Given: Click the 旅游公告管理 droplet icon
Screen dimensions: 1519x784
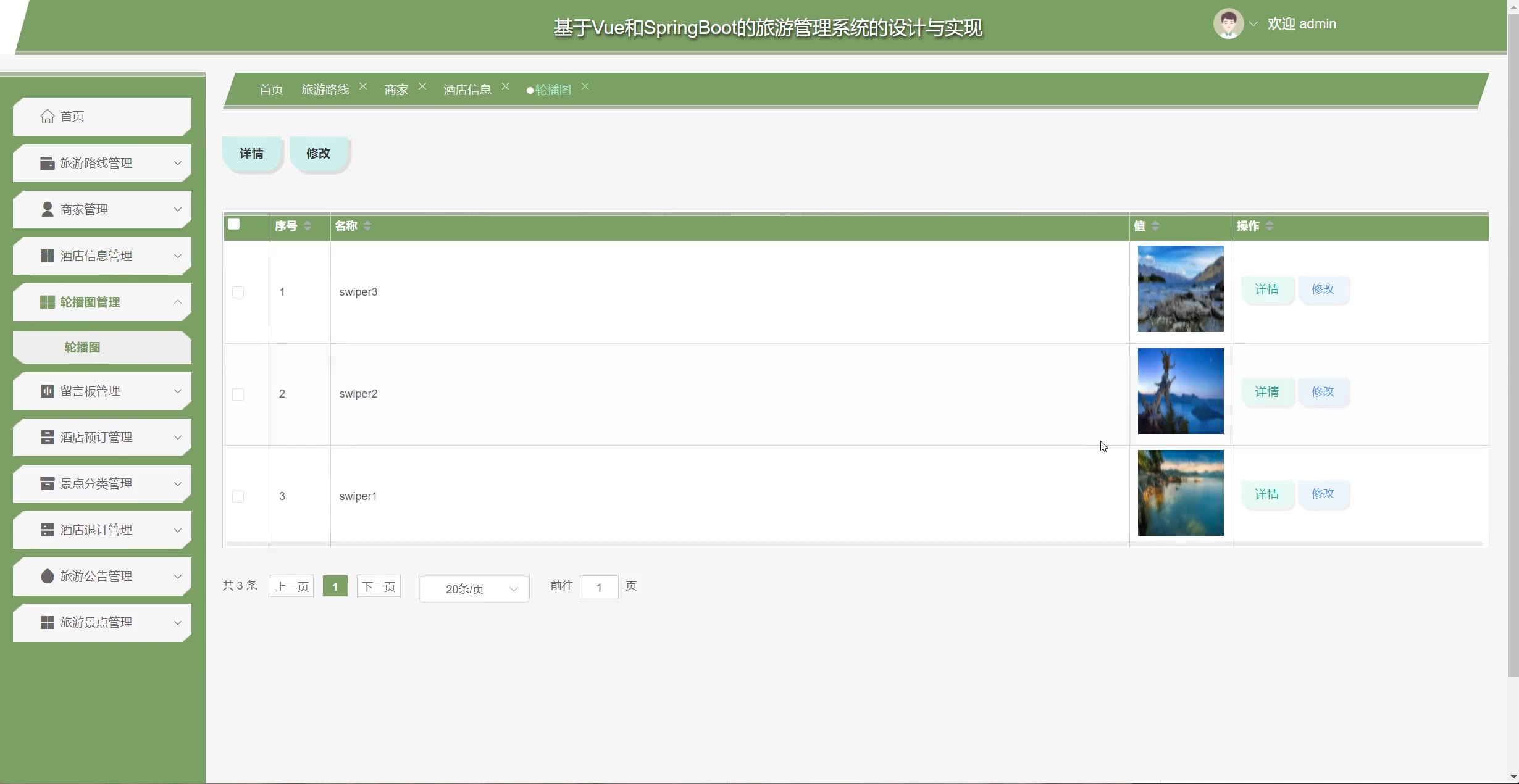Looking at the screenshot, I should click(x=47, y=576).
